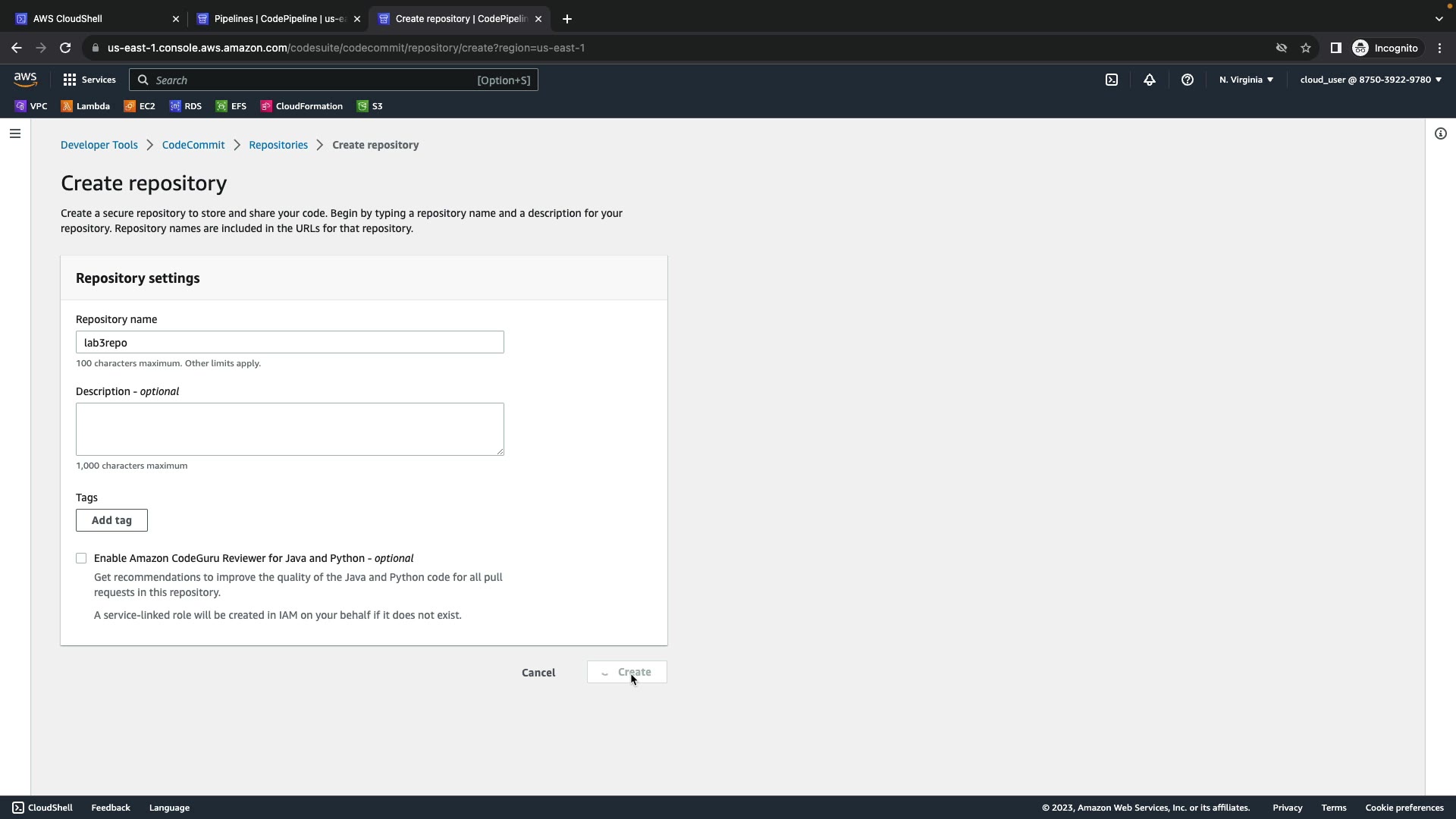Expand the N. Virginia region dropdown
The height and width of the screenshot is (819, 1456).
(1246, 80)
